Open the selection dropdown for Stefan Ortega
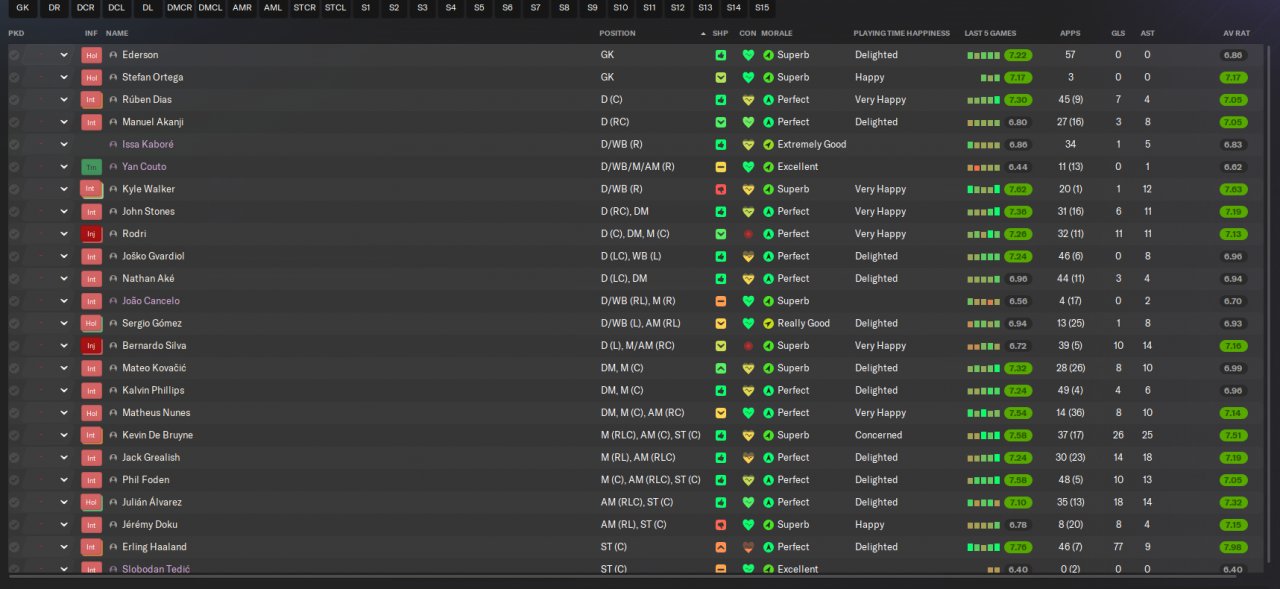This screenshot has width=1280, height=589. [64, 77]
